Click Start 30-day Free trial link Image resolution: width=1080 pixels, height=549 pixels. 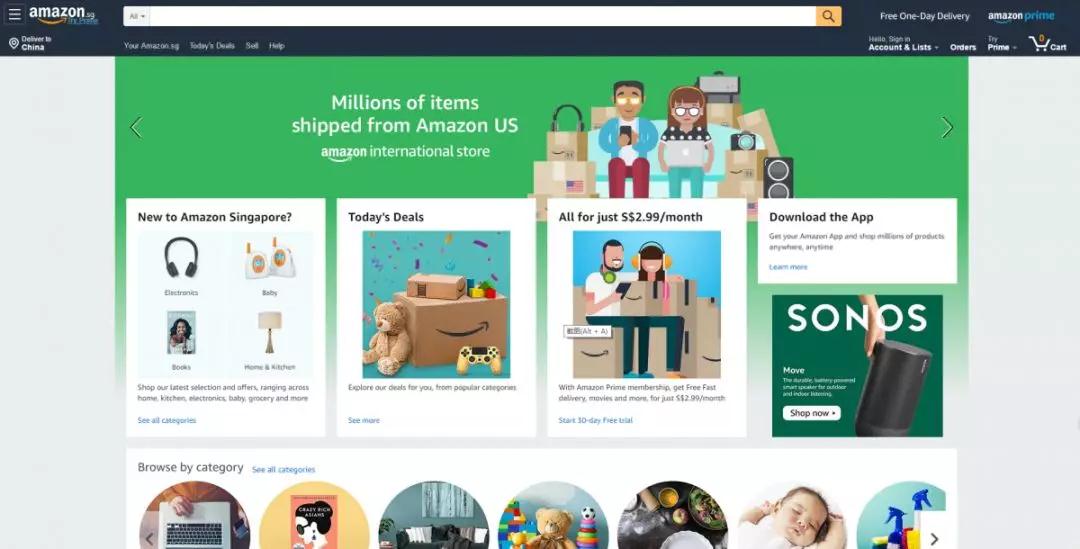tap(595, 420)
